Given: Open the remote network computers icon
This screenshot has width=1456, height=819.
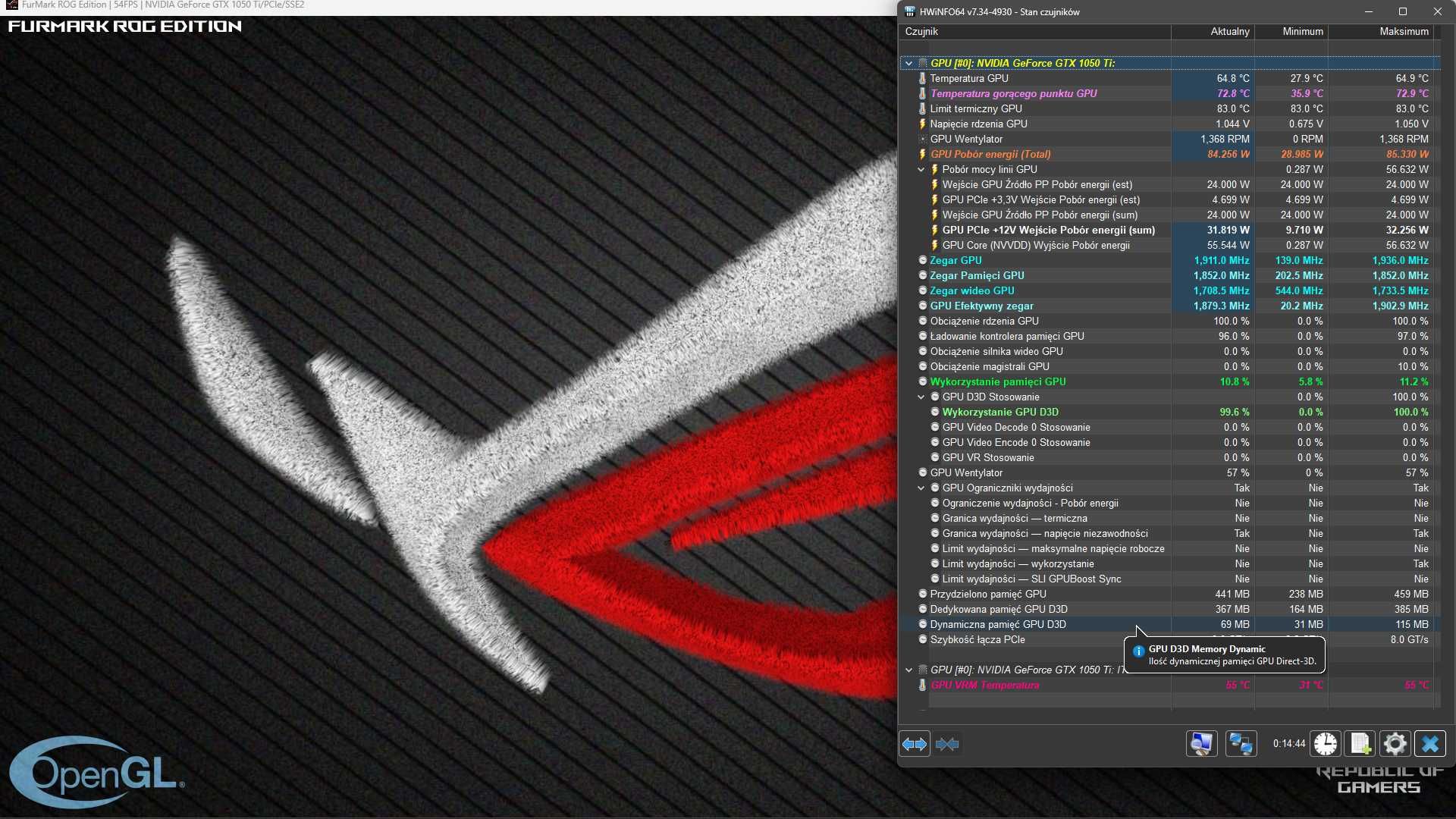Looking at the screenshot, I should pyautogui.click(x=1241, y=744).
